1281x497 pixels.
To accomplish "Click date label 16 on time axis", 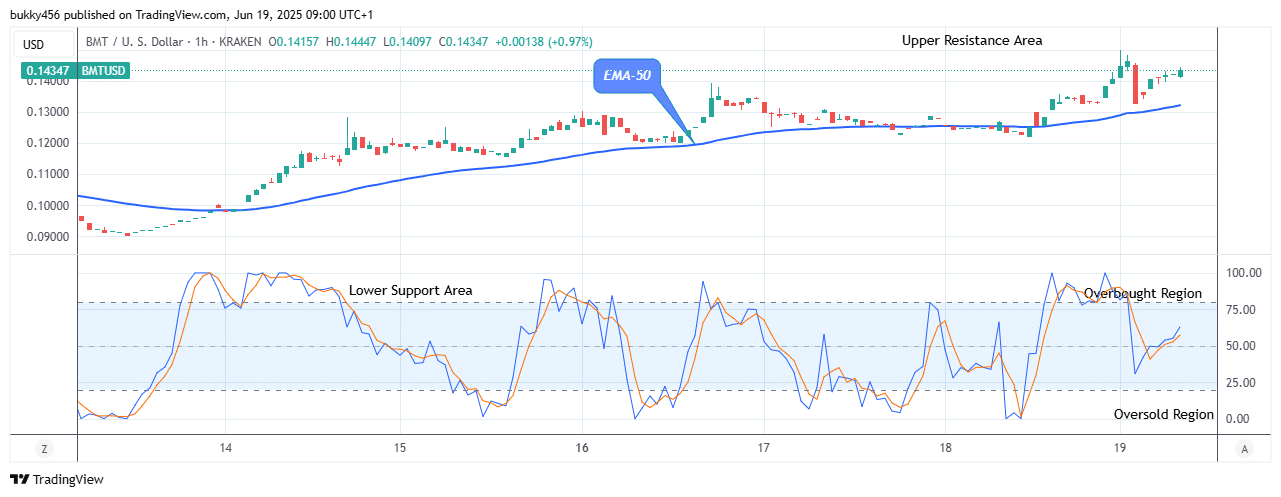I will coord(582,449).
